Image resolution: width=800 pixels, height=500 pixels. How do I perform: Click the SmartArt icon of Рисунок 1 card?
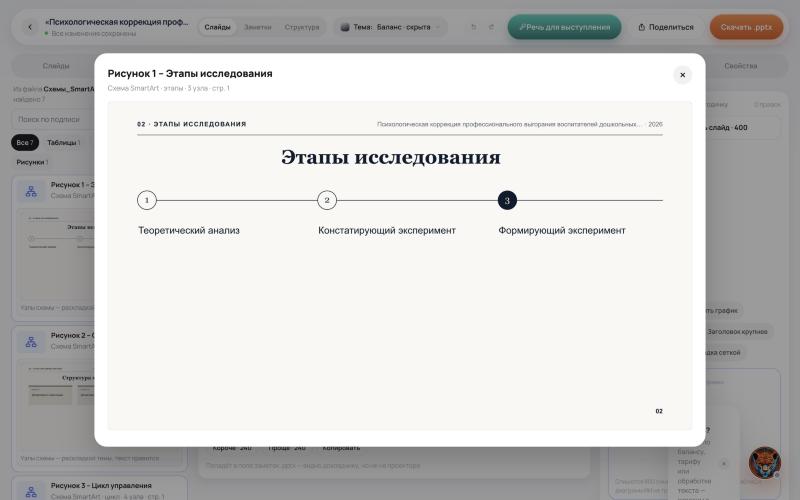[x=31, y=191]
